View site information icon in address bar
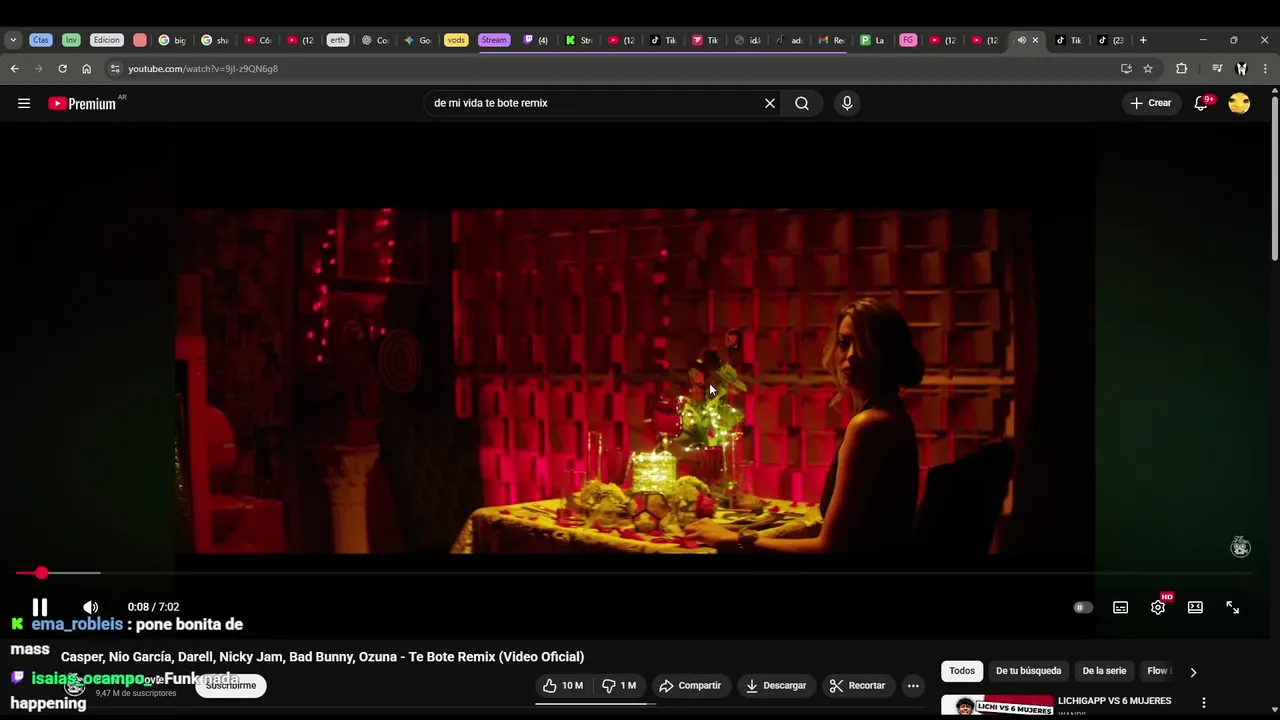 tap(115, 69)
